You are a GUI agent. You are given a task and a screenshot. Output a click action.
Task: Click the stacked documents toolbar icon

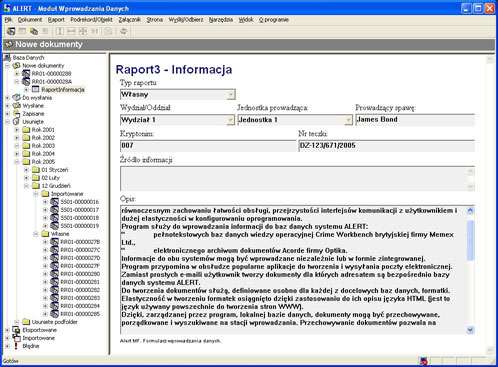pyautogui.click(x=34, y=31)
